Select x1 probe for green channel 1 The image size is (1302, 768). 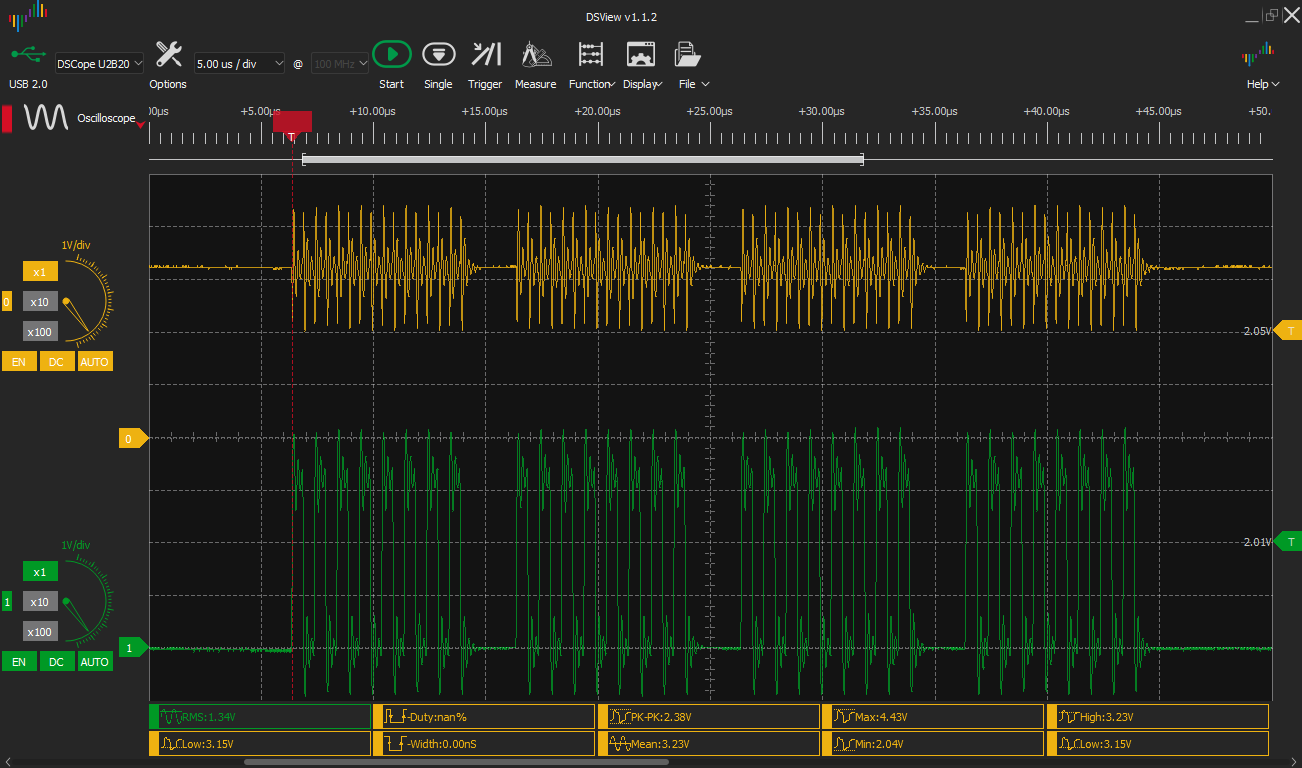(x=40, y=572)
